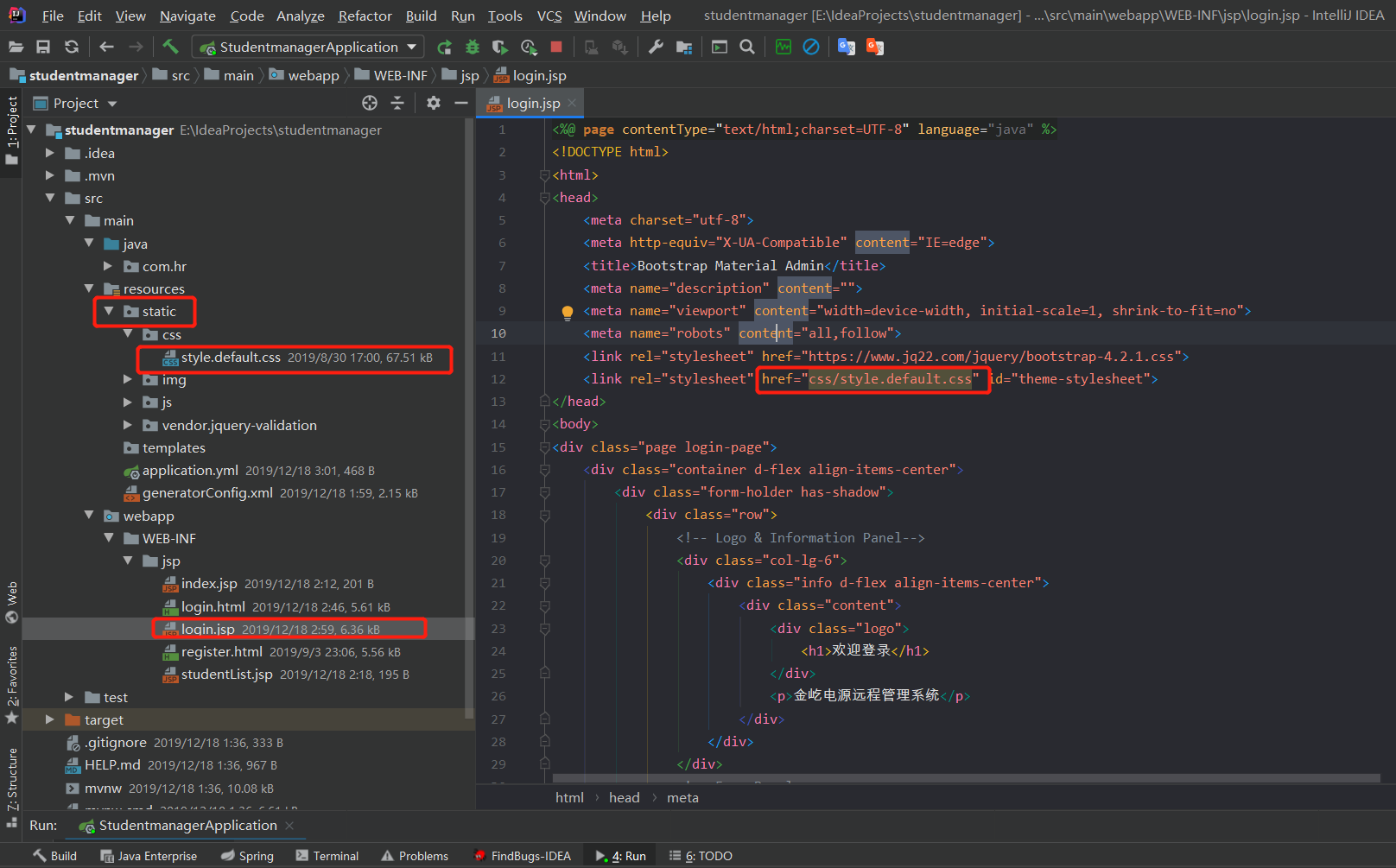Navigate back with the left arrow icon
Screen dimensions: 1396x868
[107, 47]
